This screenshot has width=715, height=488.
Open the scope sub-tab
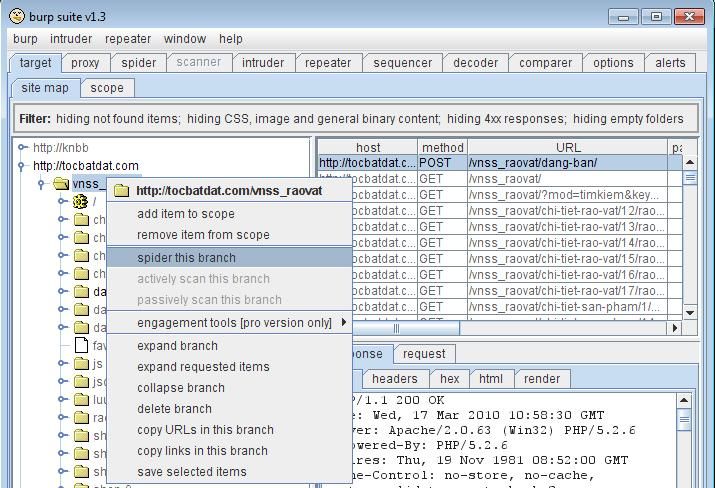click(107, 88)
